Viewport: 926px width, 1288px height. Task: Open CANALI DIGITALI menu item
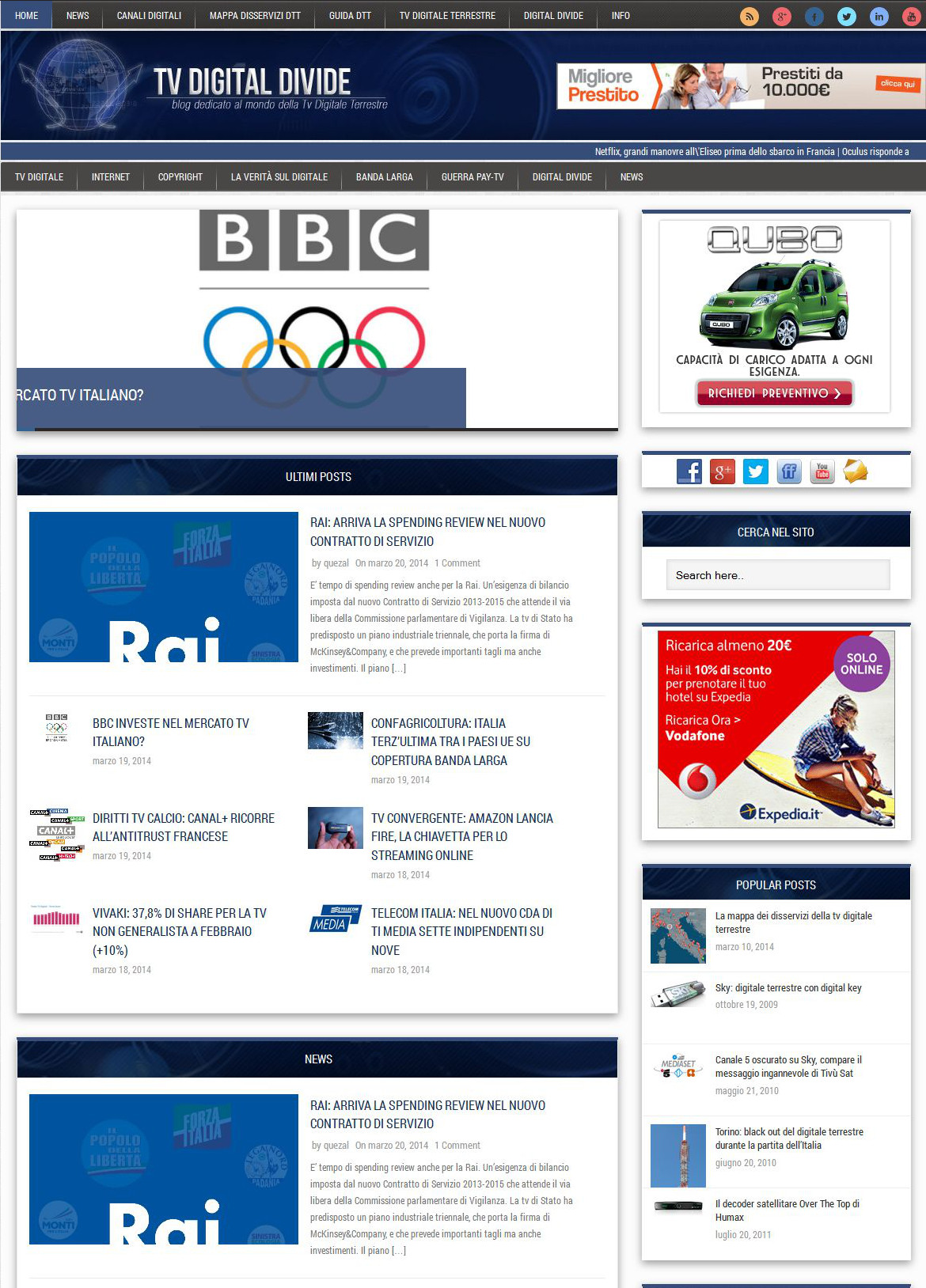149,16
